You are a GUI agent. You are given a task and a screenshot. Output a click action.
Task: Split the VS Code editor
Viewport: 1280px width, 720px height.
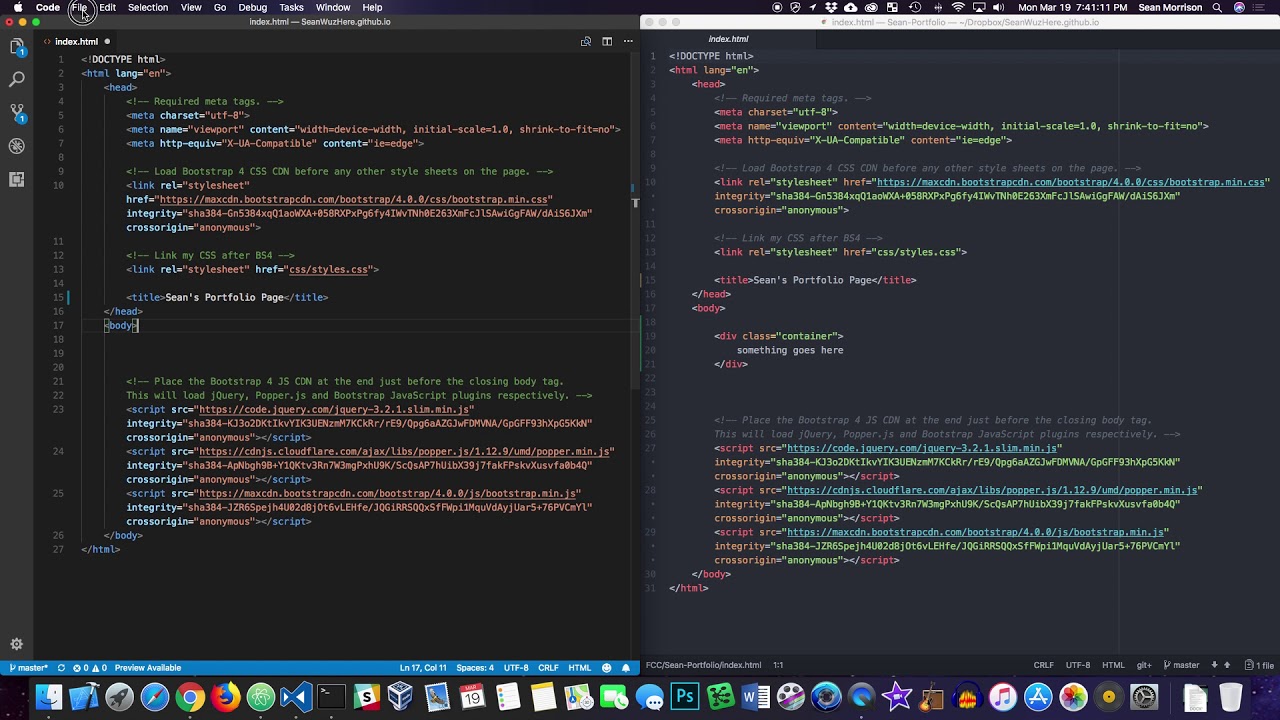coord(607,41)
